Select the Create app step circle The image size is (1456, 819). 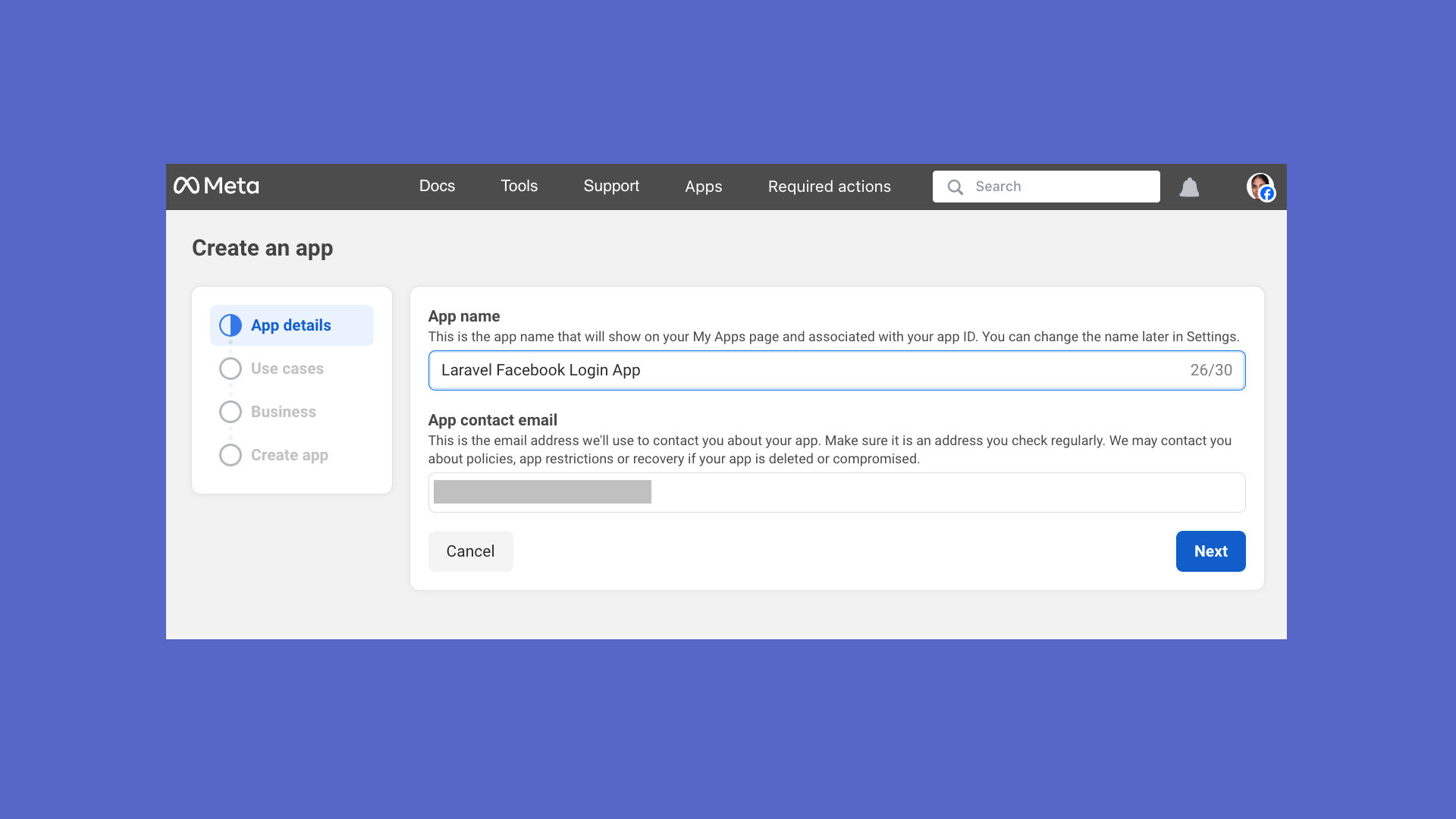pyautogui.click(x=230, y=455)
